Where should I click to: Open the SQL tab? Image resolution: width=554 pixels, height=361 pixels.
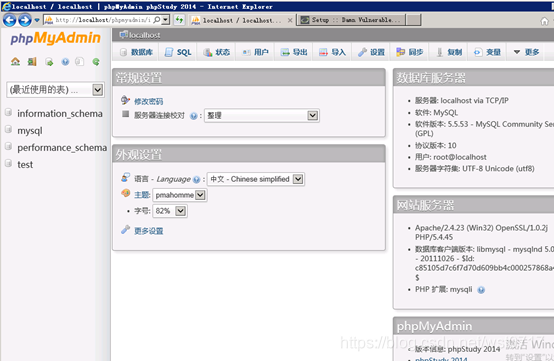click(x=178, y=52)
